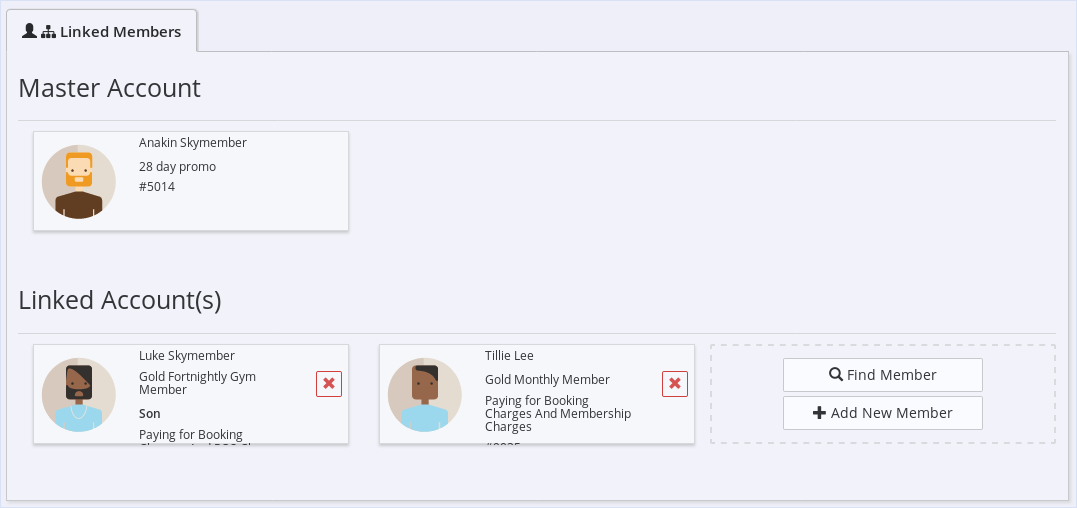Click Luke Skymember's avatar picture
This screenshot has width=1077, height=508.
[79, 395]
